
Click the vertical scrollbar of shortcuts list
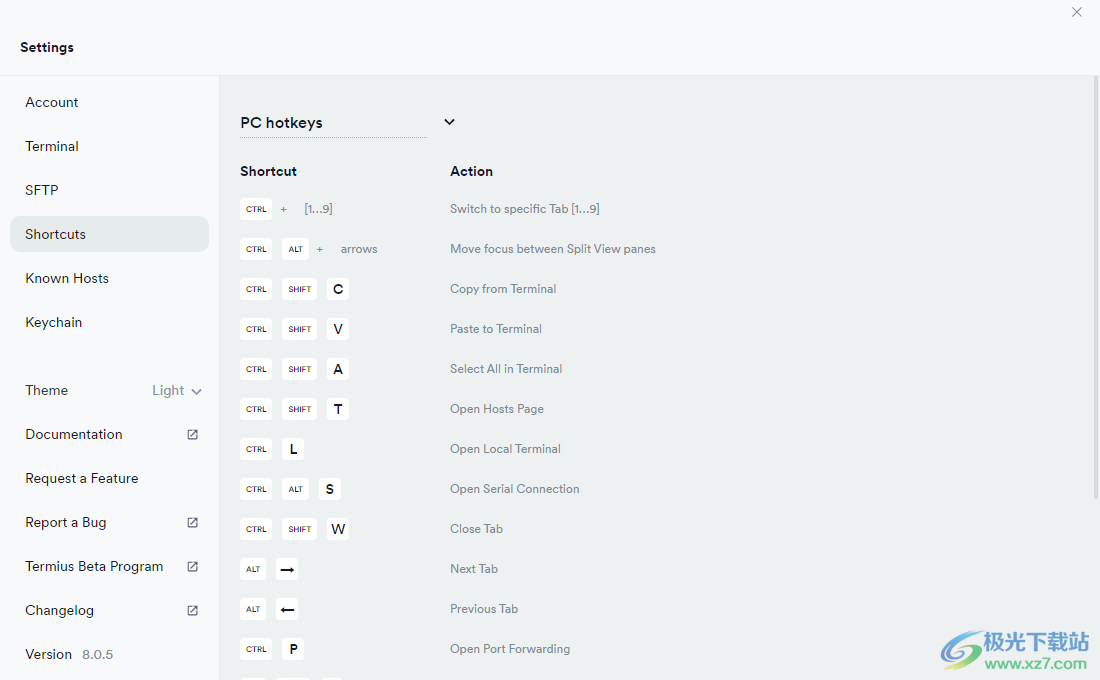[1096, 288]
